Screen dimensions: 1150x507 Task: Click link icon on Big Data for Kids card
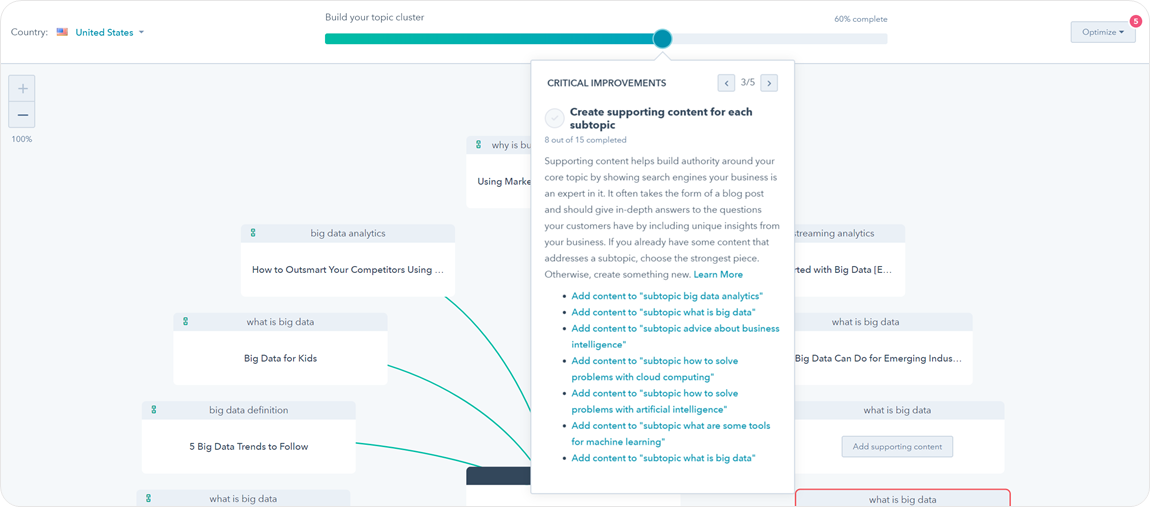click(186, 322)
